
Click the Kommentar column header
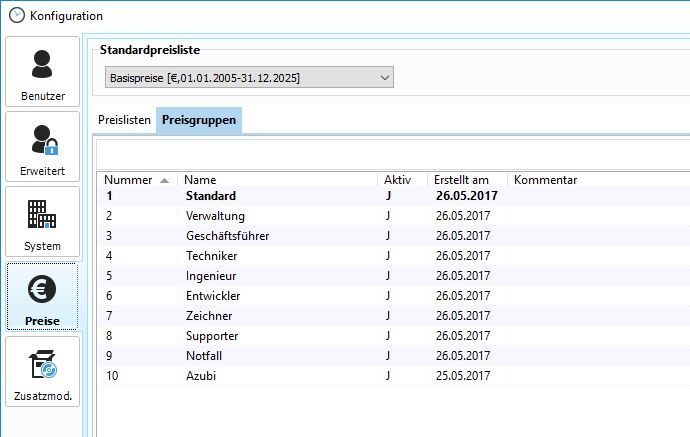click(545, 179)
